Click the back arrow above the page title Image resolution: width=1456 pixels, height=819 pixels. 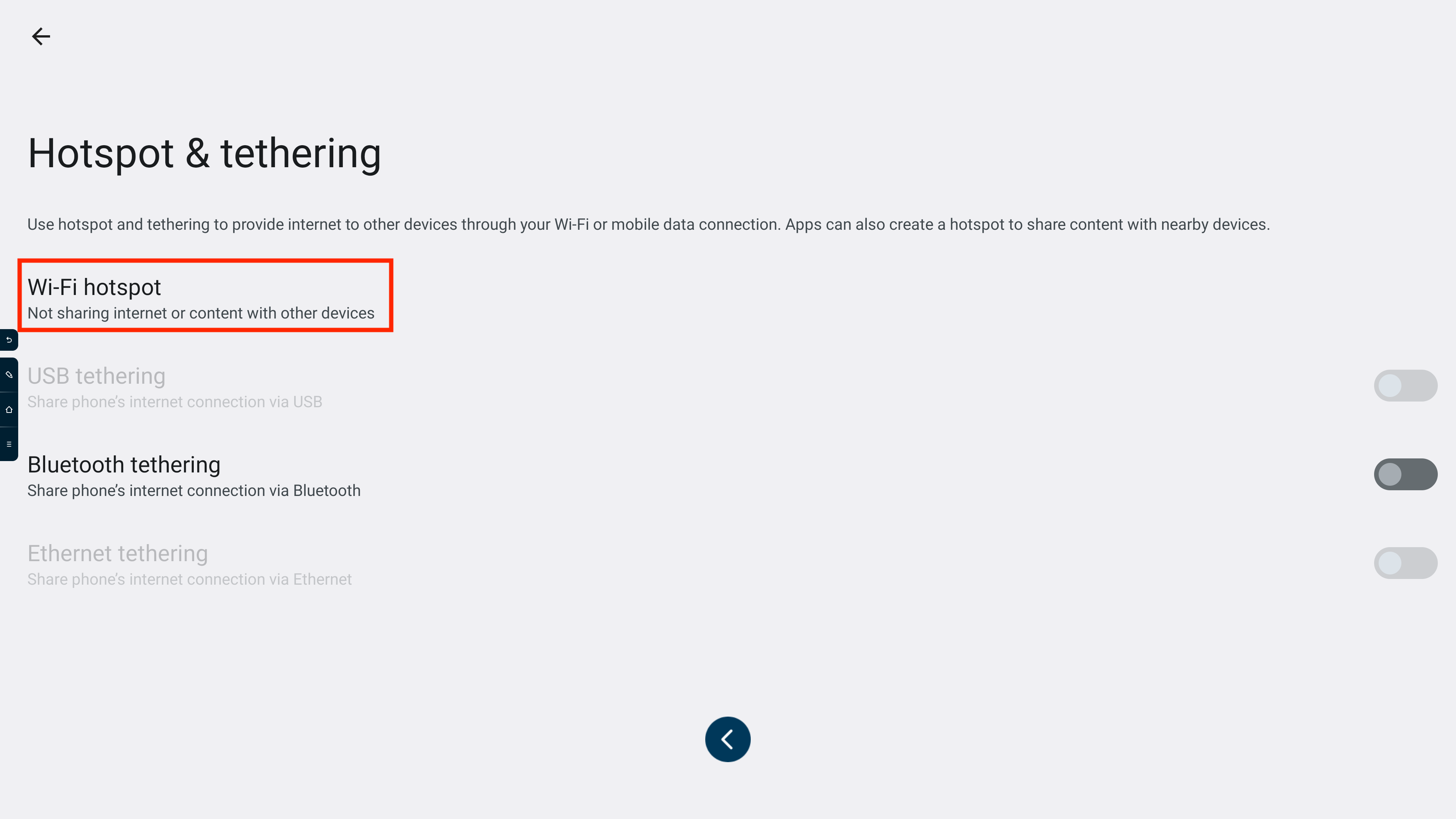pyautogui.click(x=41, y=37)
